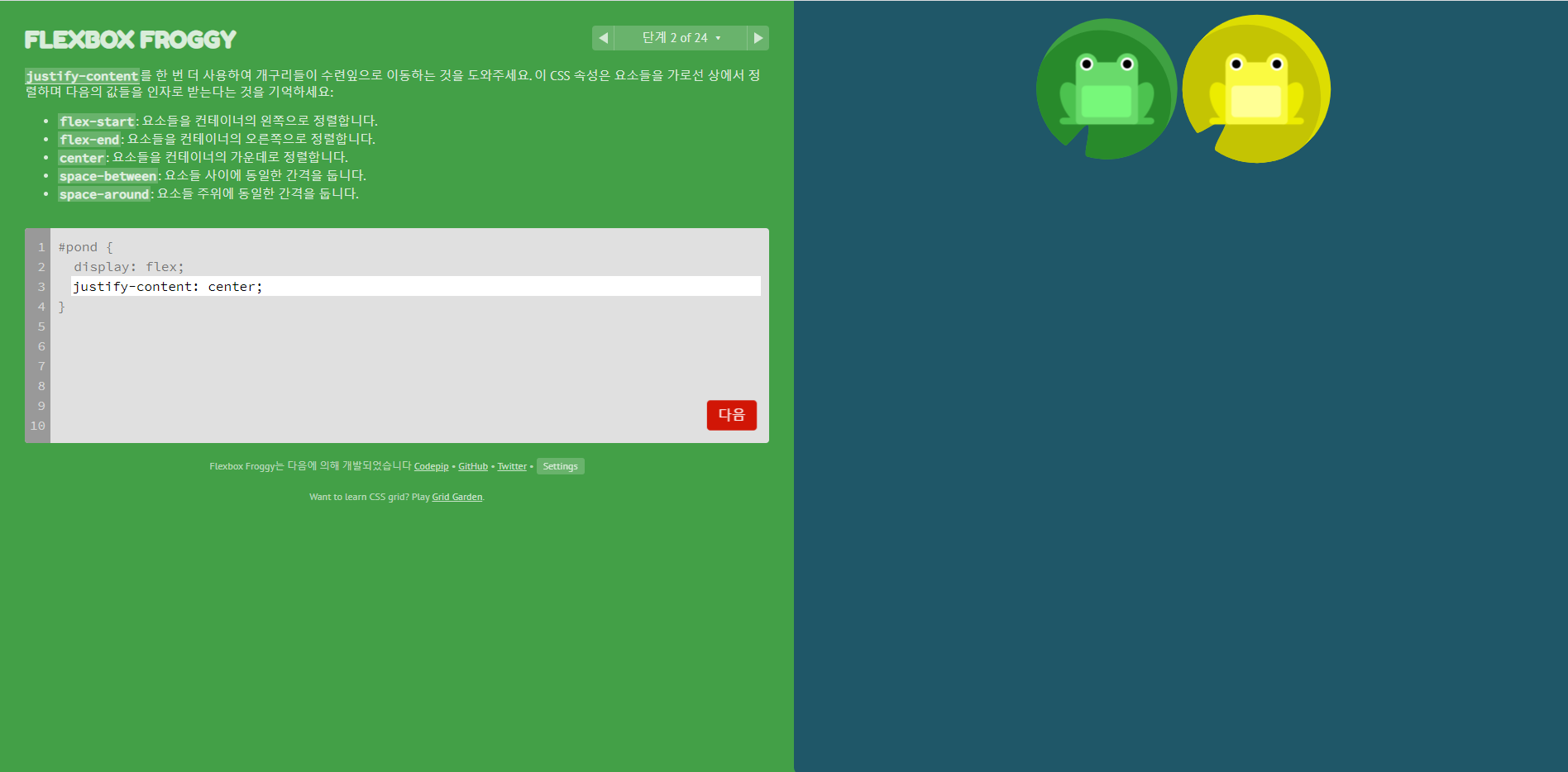Click the justify-content code input line
This screenshot has height=772, width=1568.
pos(416,286)
